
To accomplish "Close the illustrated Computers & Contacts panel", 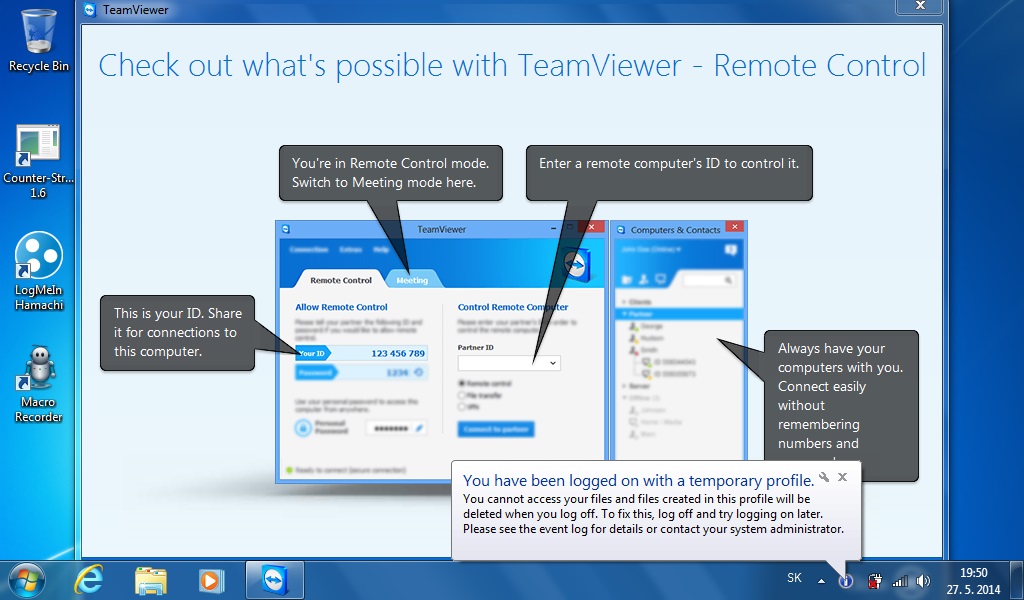I will click(735, 227).
